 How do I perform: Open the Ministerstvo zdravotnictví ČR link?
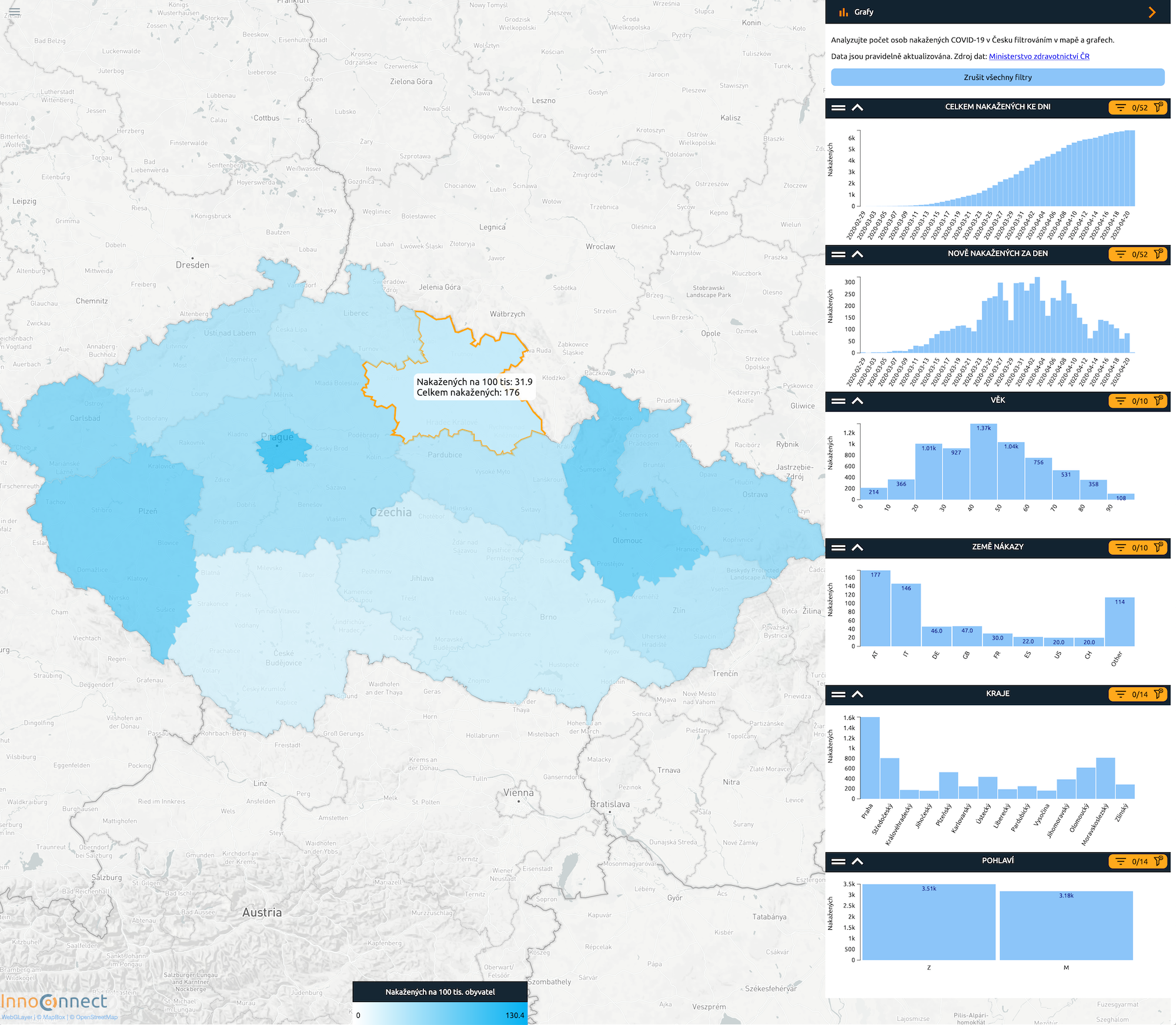pyautogui.click(x=1039, y=56)
